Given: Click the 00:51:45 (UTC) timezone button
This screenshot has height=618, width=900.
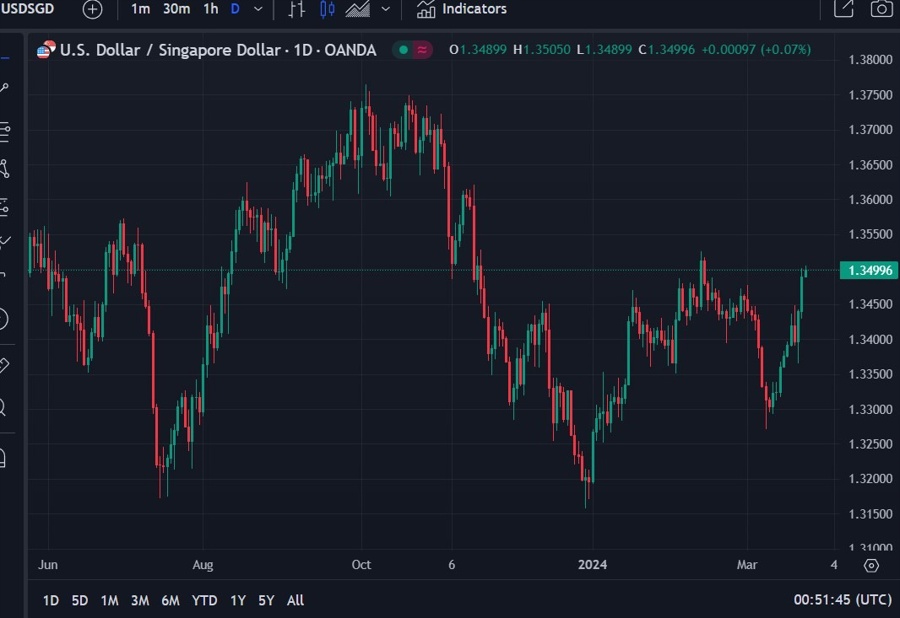Looking at the screenshot, I should pos(842,600).
